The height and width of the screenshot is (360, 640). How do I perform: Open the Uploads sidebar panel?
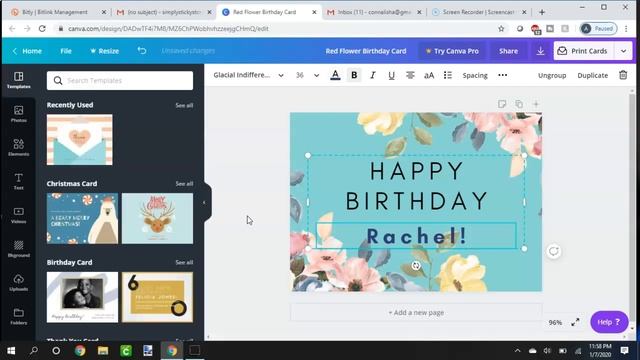coord(19,282)
